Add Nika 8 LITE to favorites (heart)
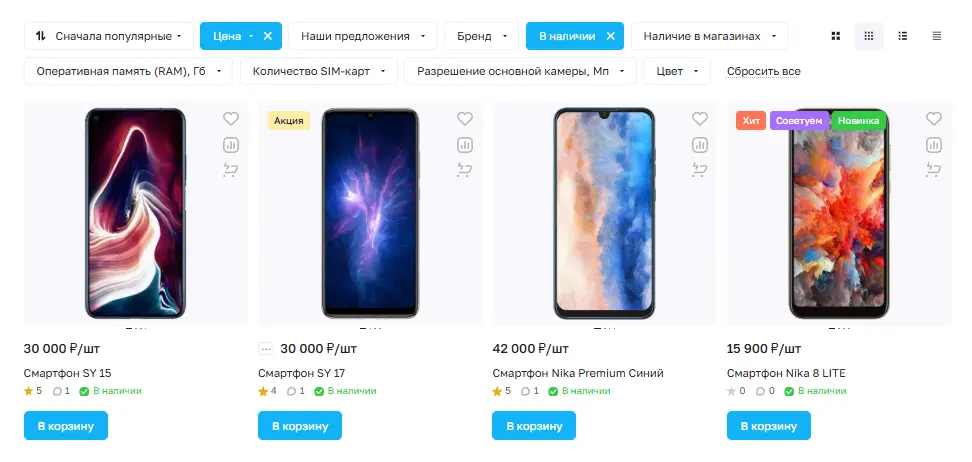972x462 pixels. point(933,119)
